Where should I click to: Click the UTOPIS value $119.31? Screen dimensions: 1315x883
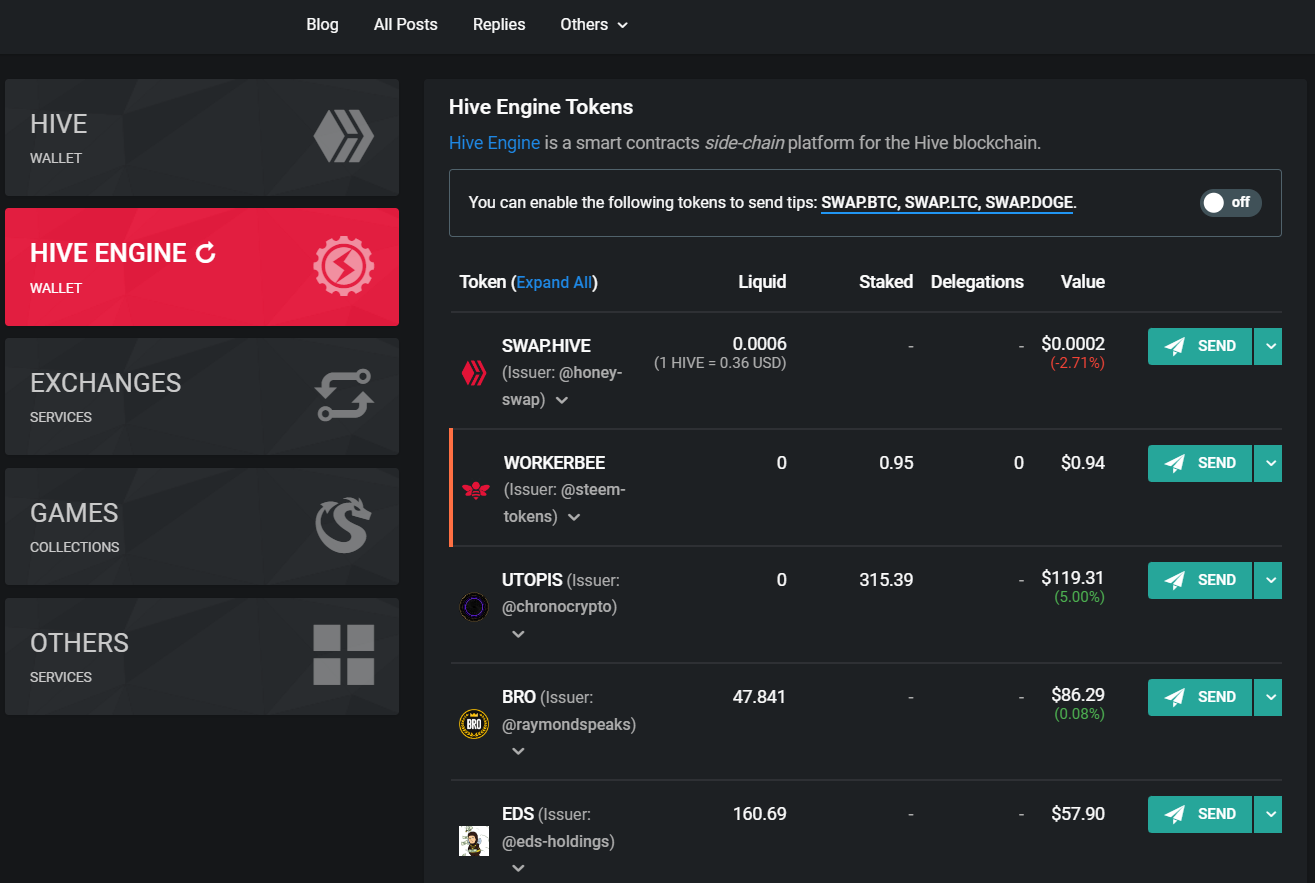[x=1073, y=577]
